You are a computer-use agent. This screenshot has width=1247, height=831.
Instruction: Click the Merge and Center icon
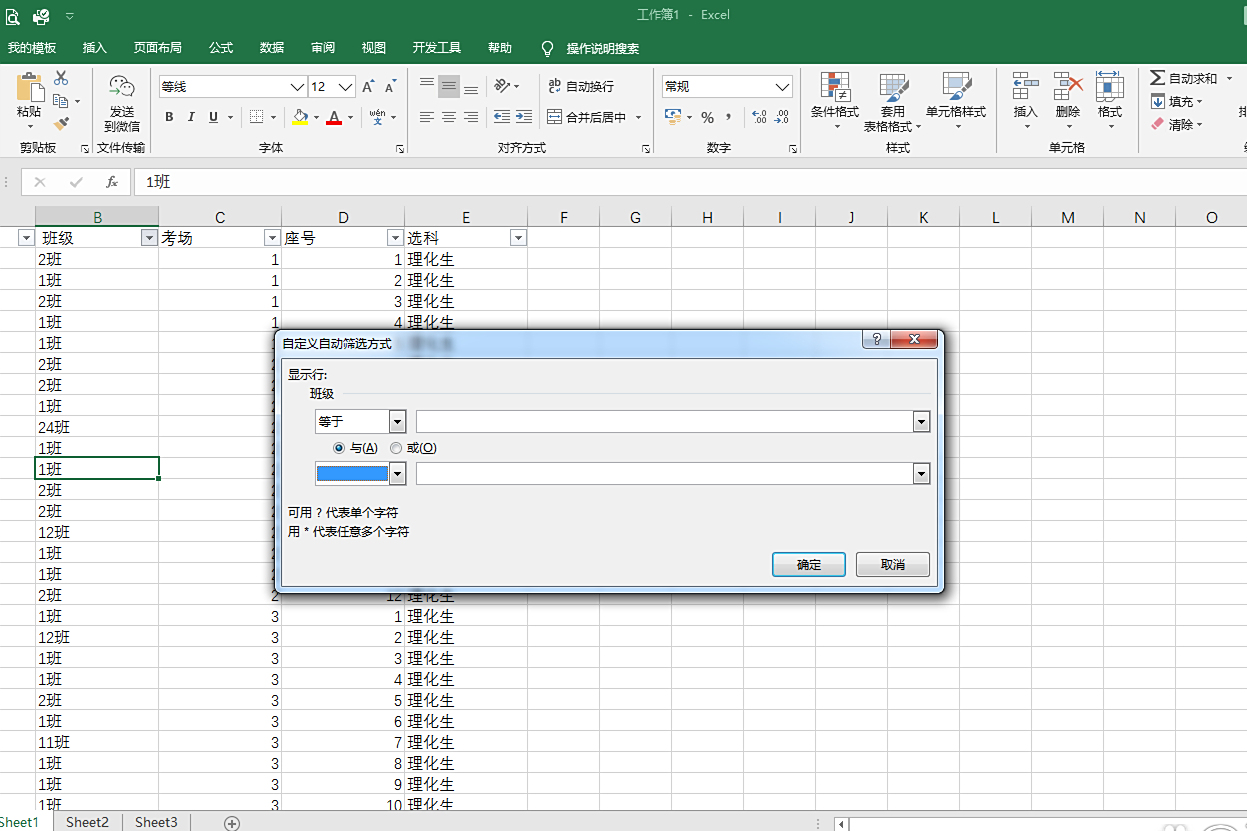point(555,117)
